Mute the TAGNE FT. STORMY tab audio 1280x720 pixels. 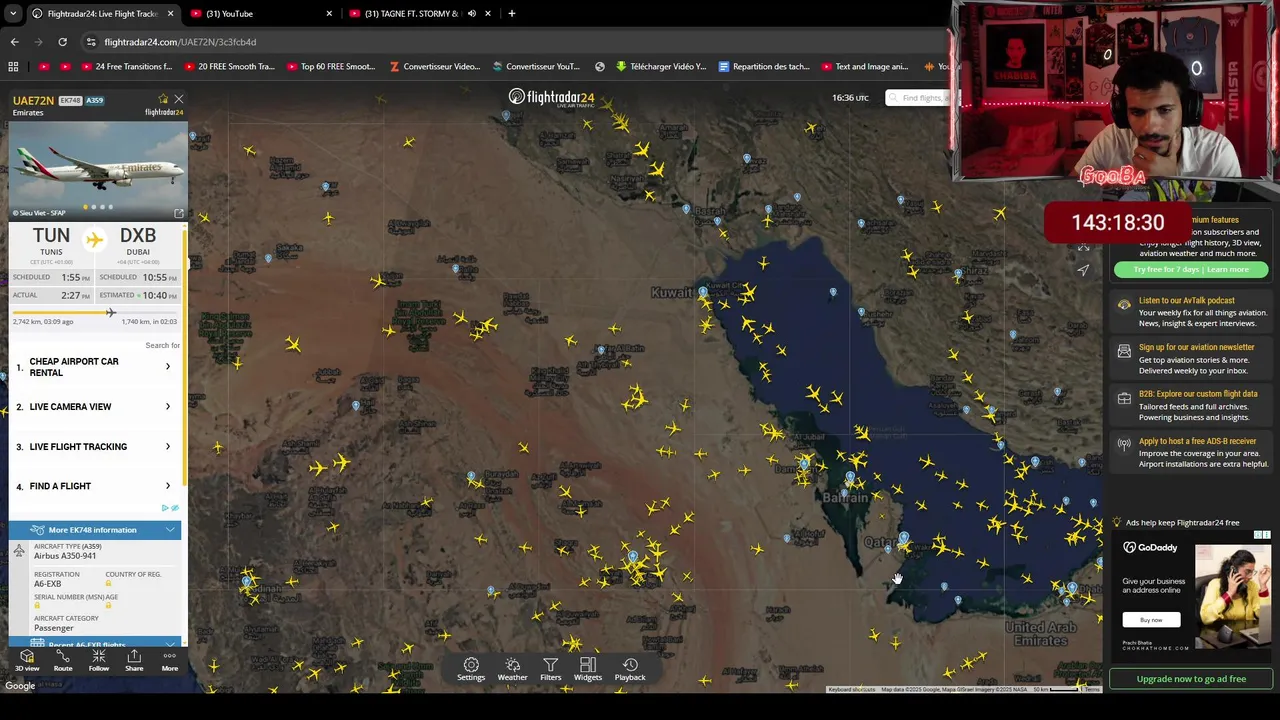[x=472, y=14]
